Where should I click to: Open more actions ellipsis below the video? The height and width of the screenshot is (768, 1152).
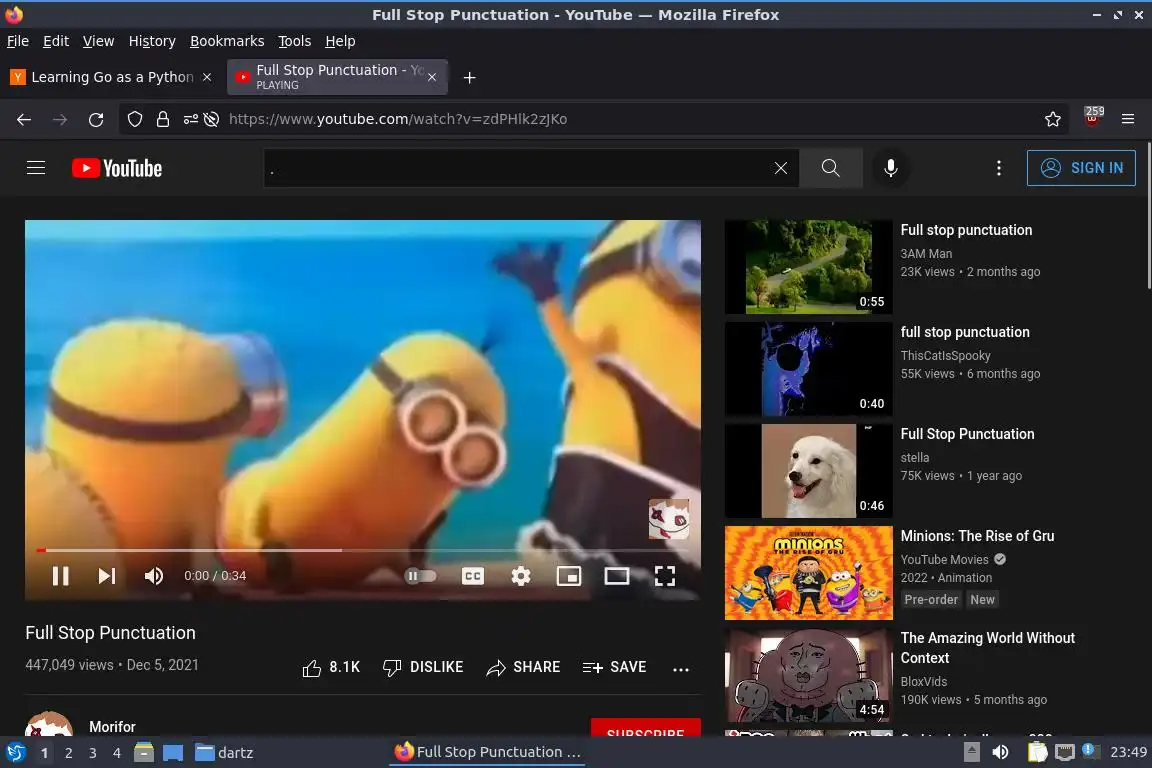(681, 669)
